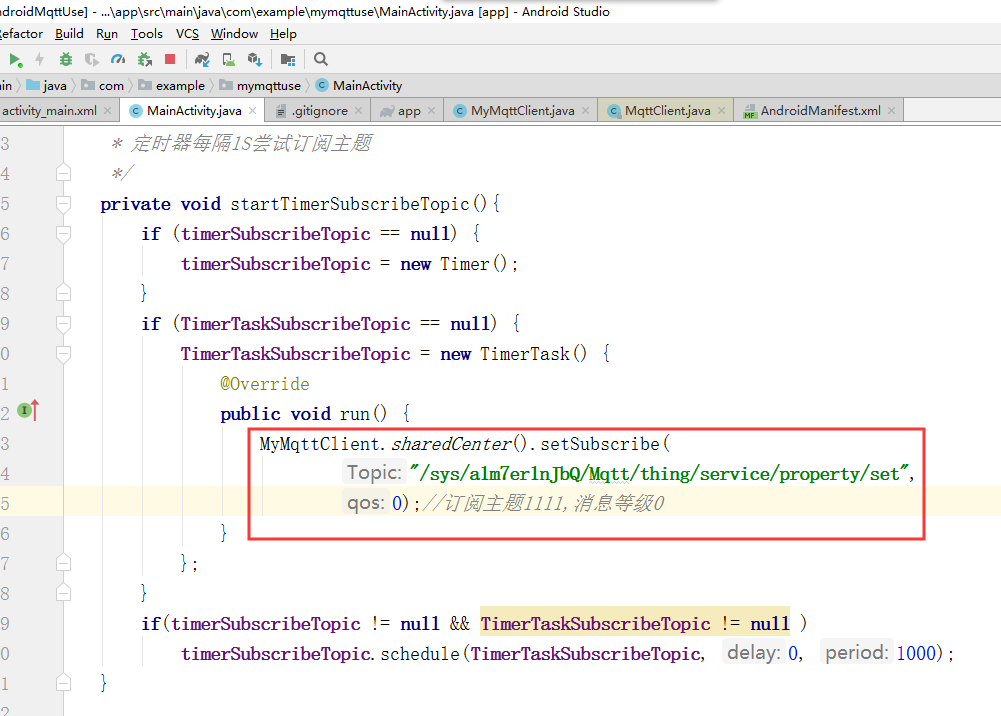Open the Profiler gauge icon
This screenshot has height=716, width=1001.
[x=118, y=59]
